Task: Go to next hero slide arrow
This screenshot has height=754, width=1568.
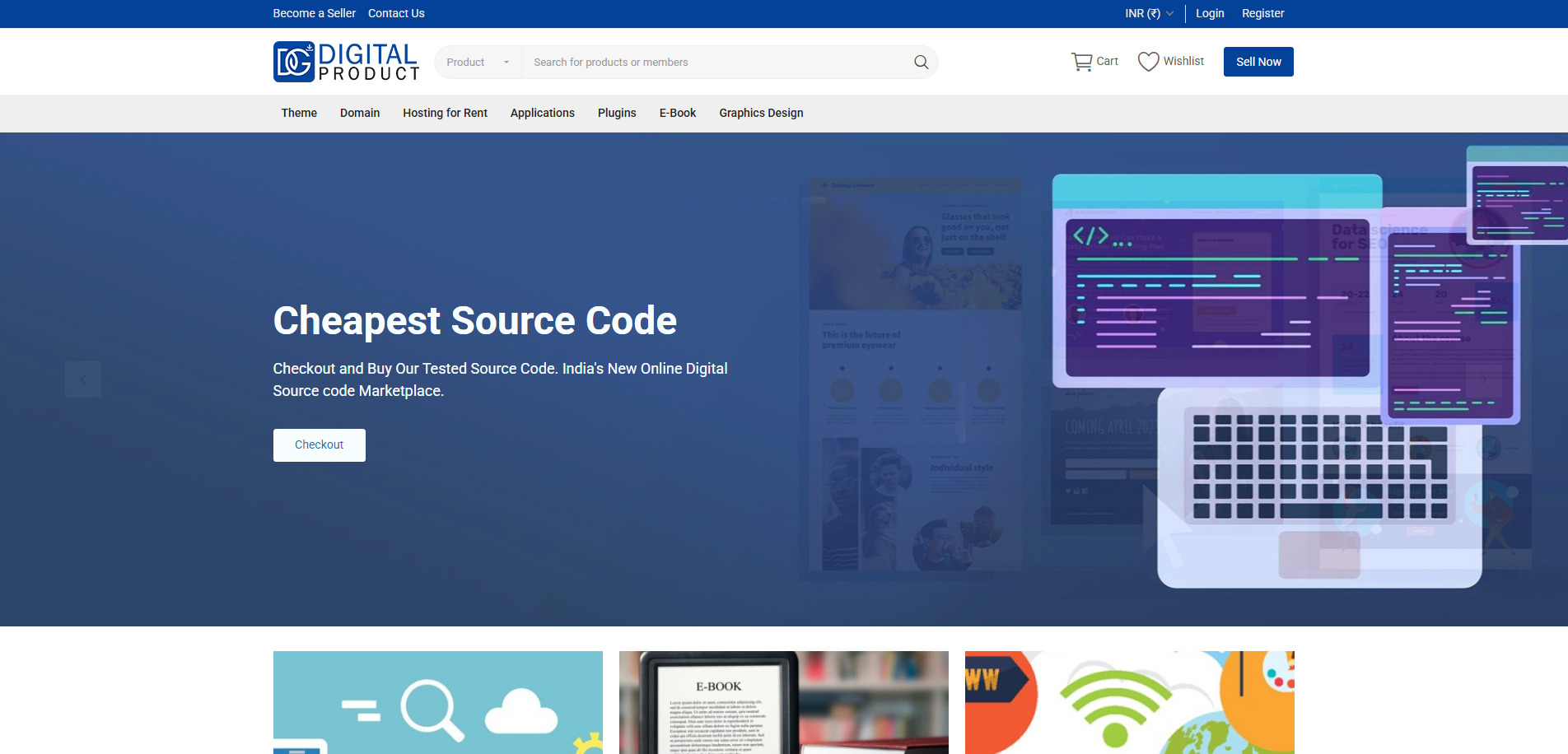Action: coord(1483,379)
